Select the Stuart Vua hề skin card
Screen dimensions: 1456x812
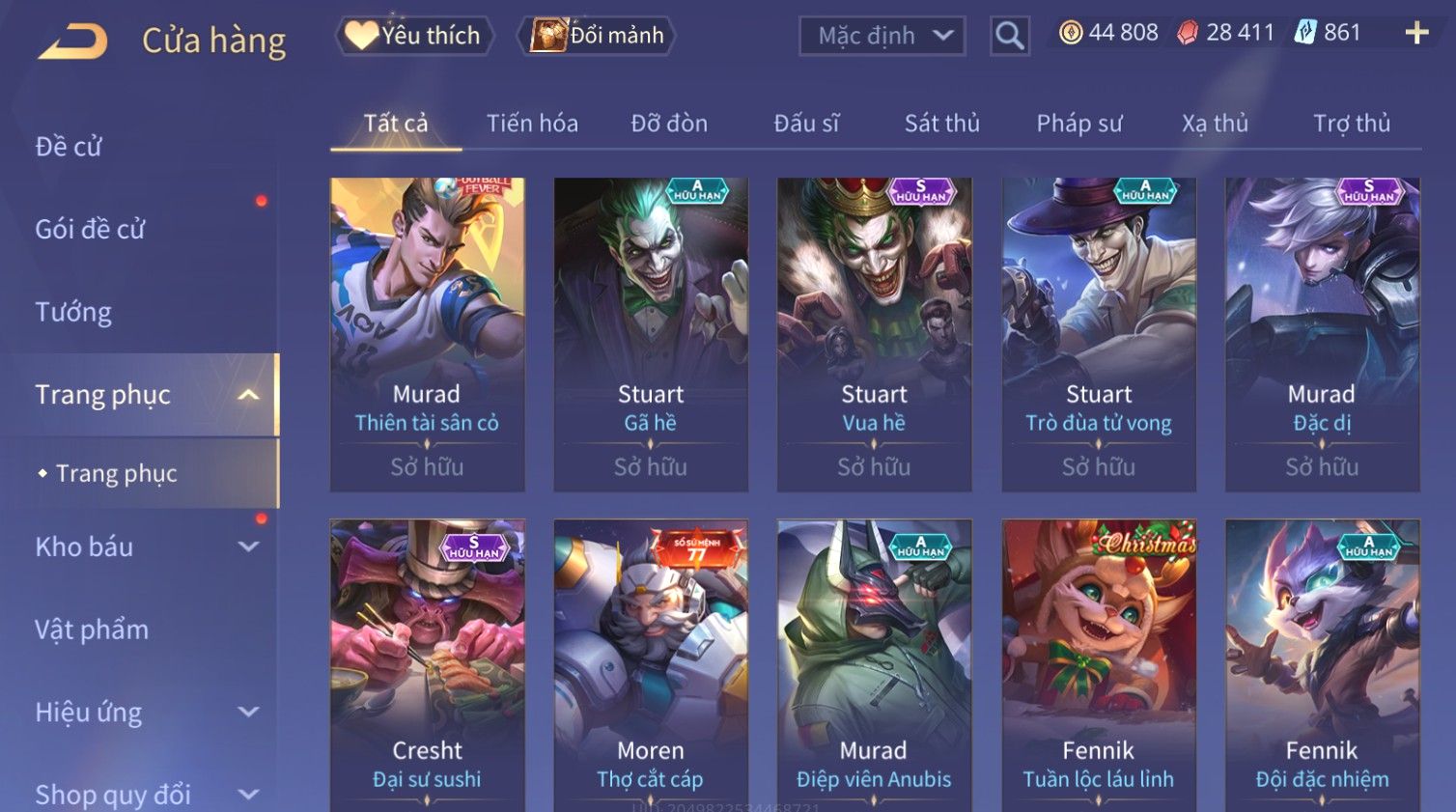point(874,334)
